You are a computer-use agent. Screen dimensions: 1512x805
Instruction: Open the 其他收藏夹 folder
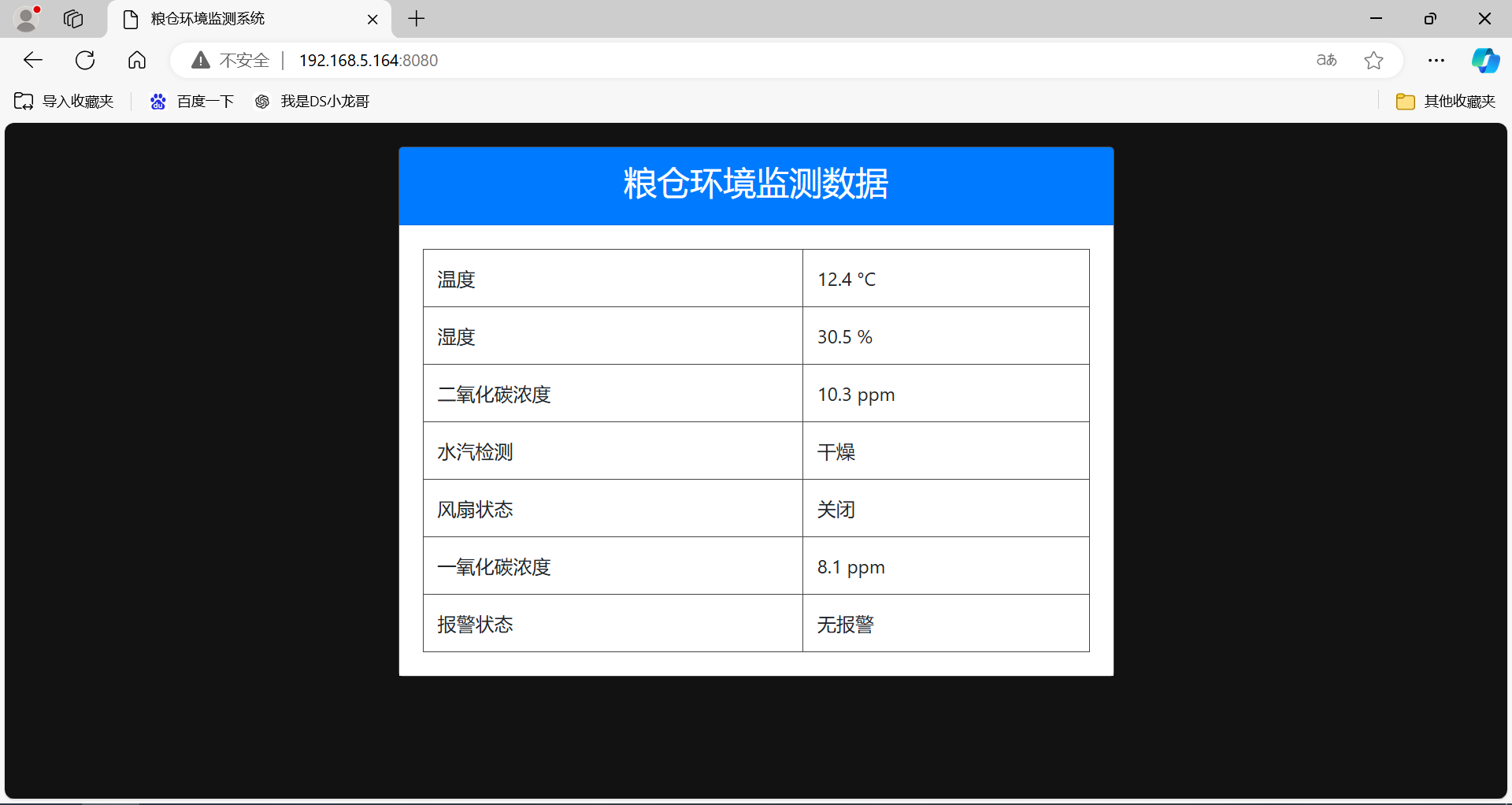click(x=1446, y=102)
